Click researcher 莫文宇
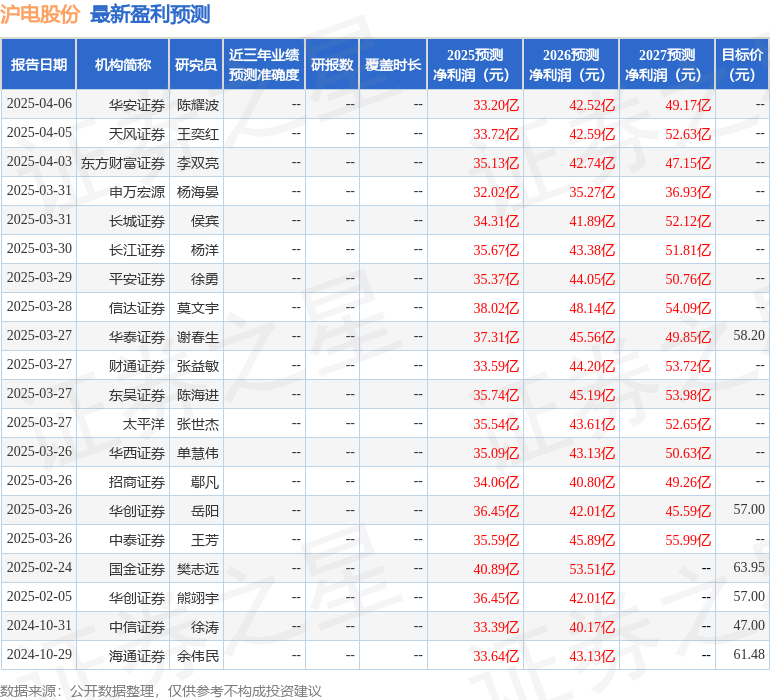The width and height of the screenshot is (770, 700). [x=197, y=308]
